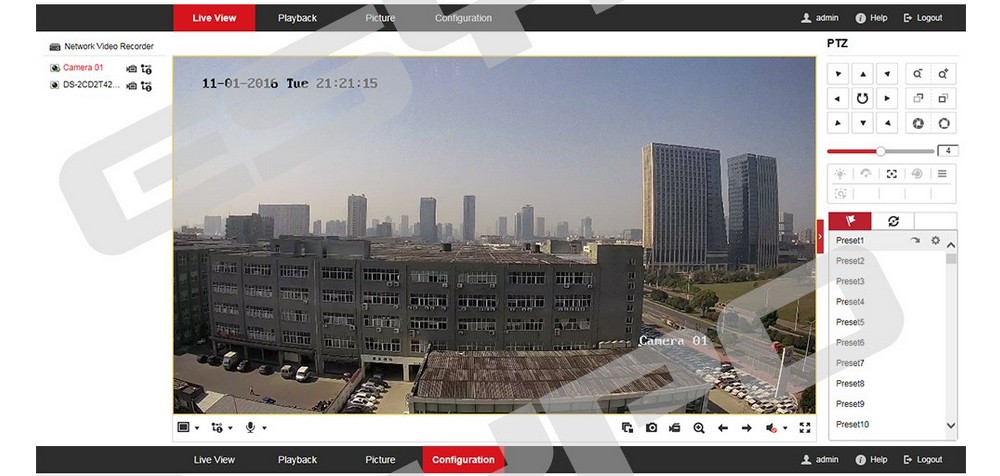Click the PTZ auto-scan center button
The height and width of the screenshot is (476, 1000).
861,98
